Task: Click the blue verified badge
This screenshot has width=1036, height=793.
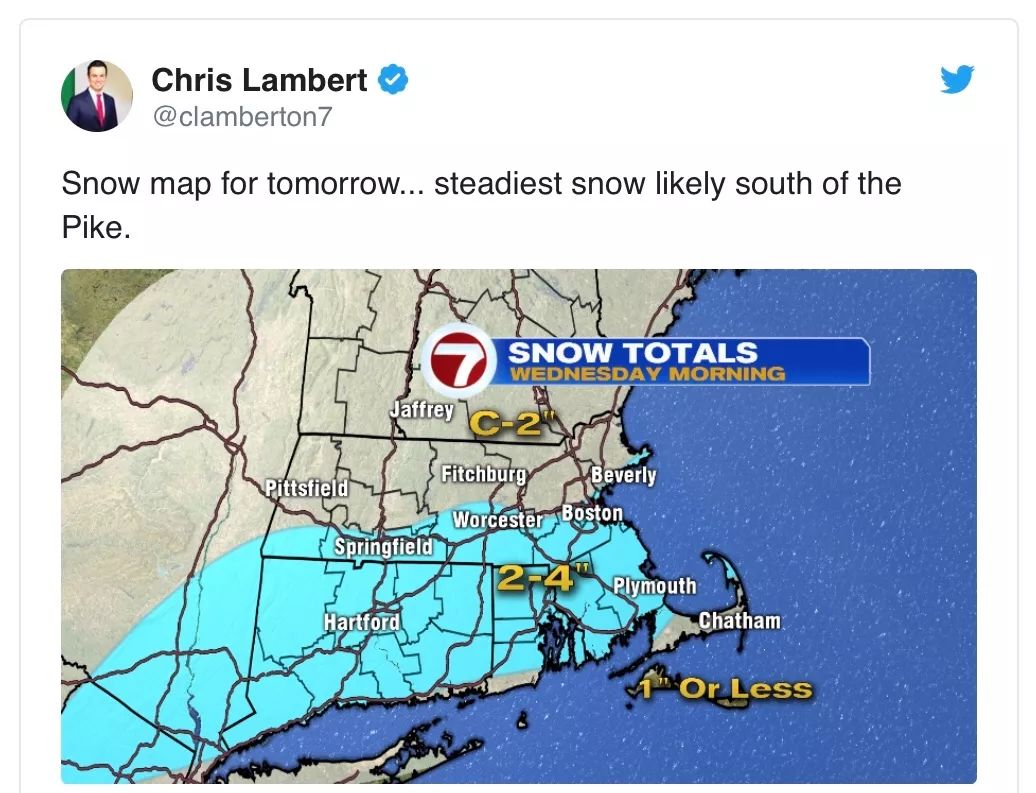Action: click(393, 80)
